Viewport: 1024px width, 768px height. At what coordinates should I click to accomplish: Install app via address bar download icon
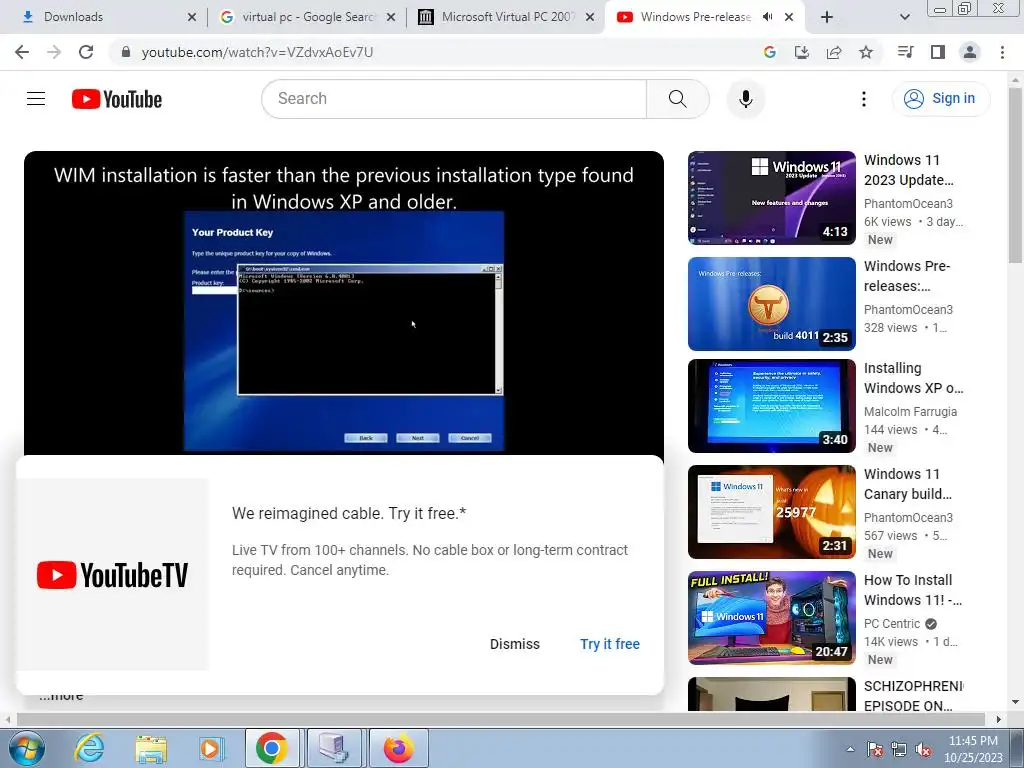(801, 52)
